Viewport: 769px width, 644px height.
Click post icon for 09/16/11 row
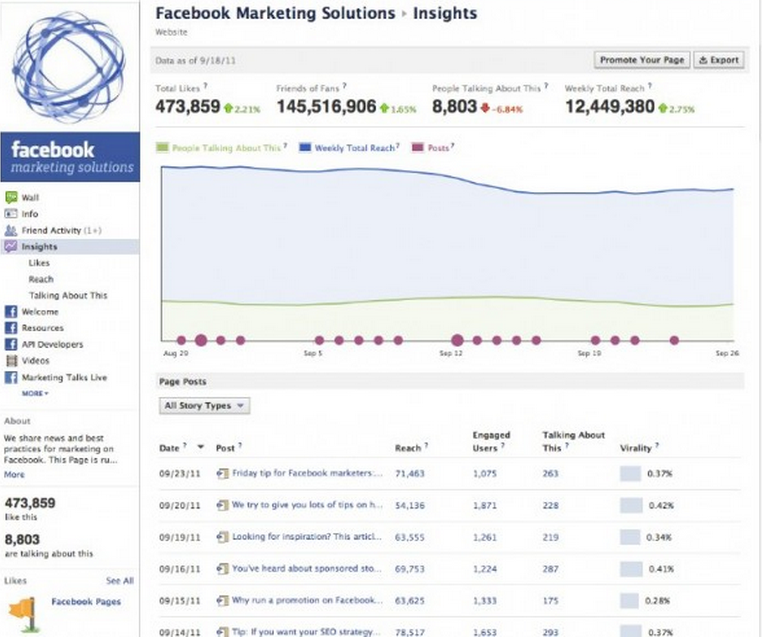tap(225, 573)
